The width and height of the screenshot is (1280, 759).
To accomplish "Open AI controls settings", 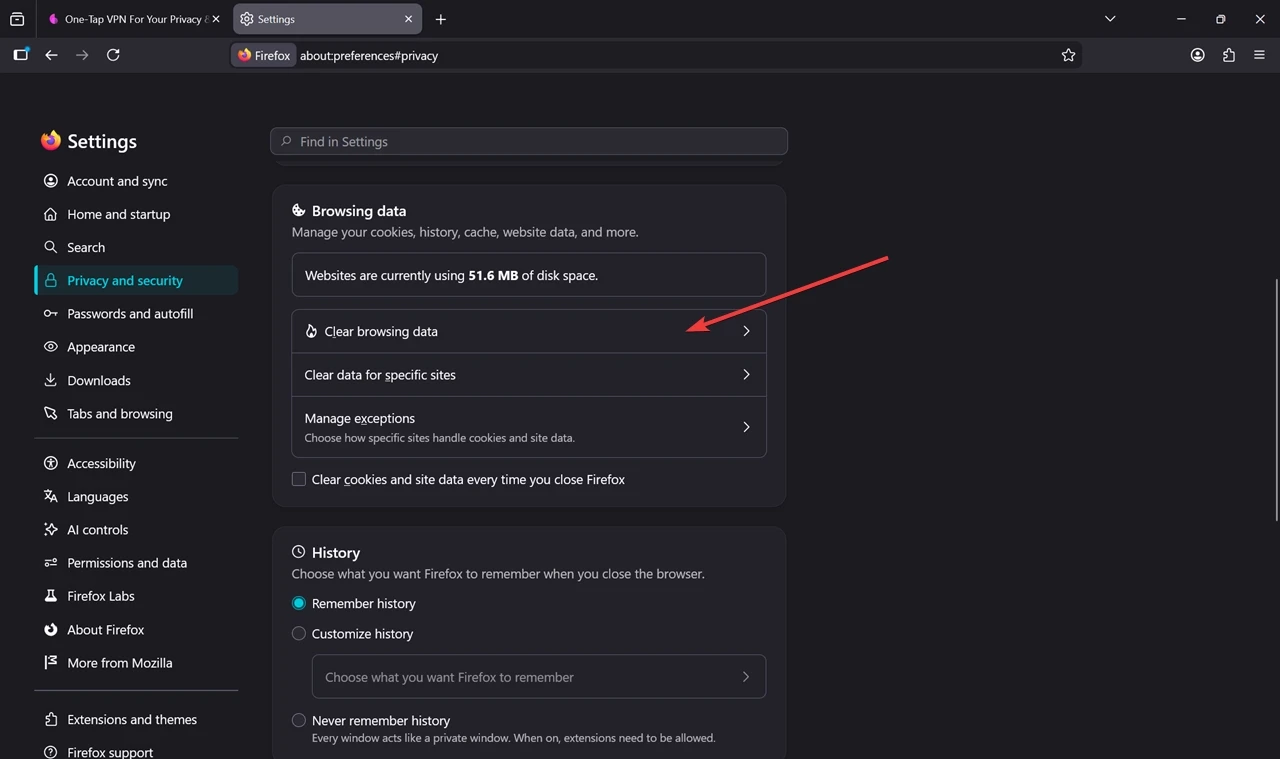I will point(136,529).
